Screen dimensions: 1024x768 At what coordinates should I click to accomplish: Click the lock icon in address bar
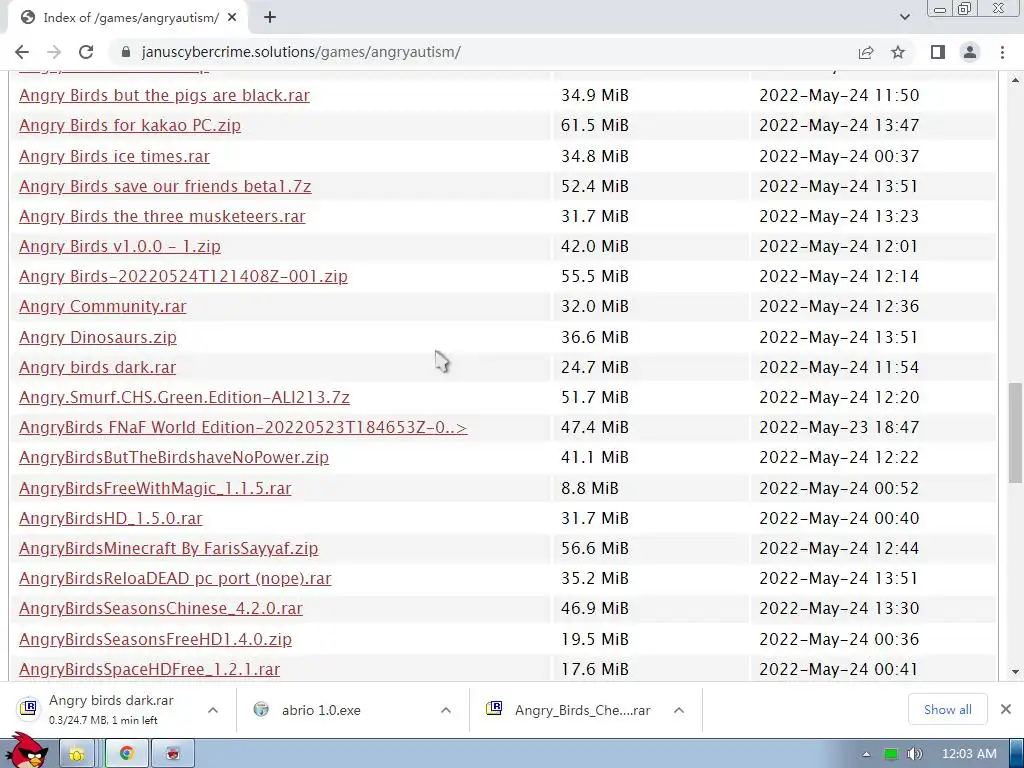point(126,52)
